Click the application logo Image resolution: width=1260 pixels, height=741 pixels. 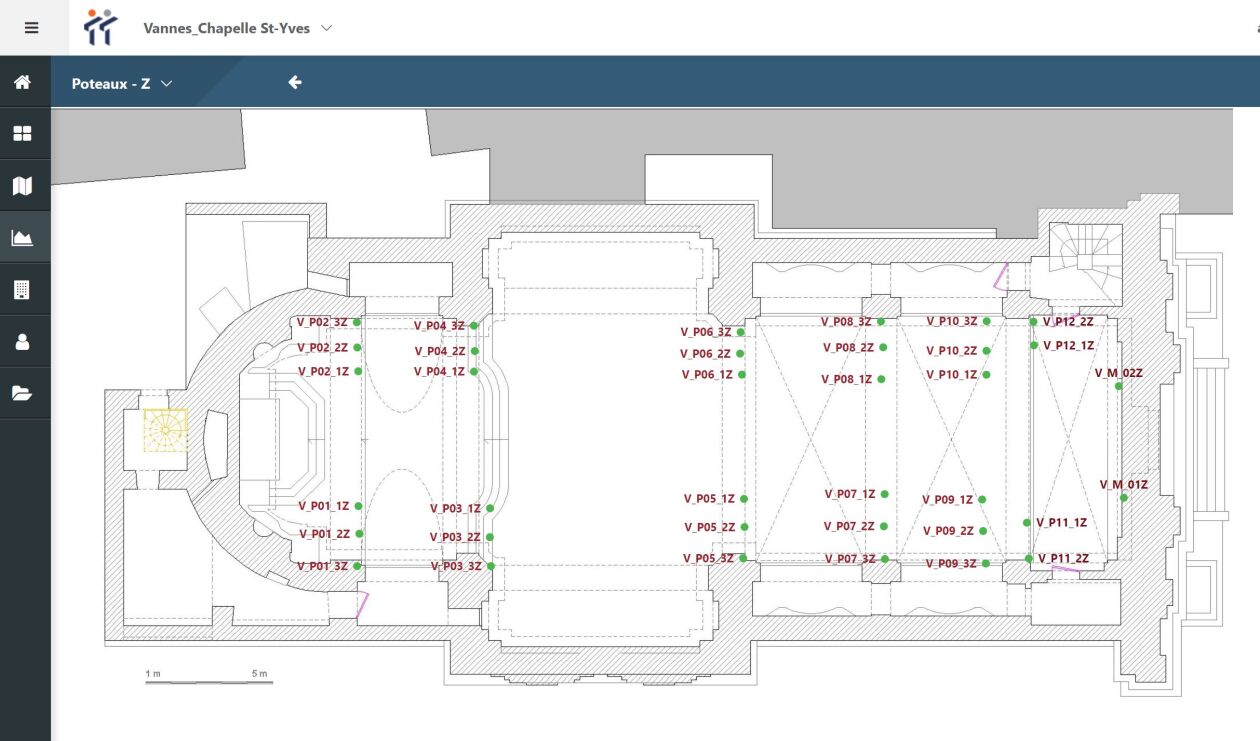[x=100, y=28]
